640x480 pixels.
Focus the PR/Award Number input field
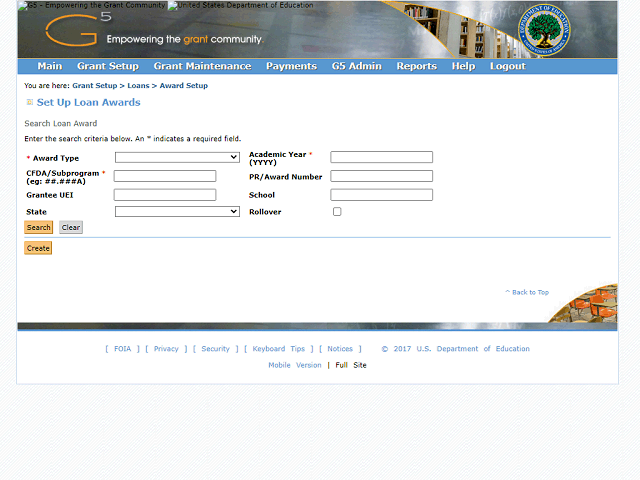point(382,176)
